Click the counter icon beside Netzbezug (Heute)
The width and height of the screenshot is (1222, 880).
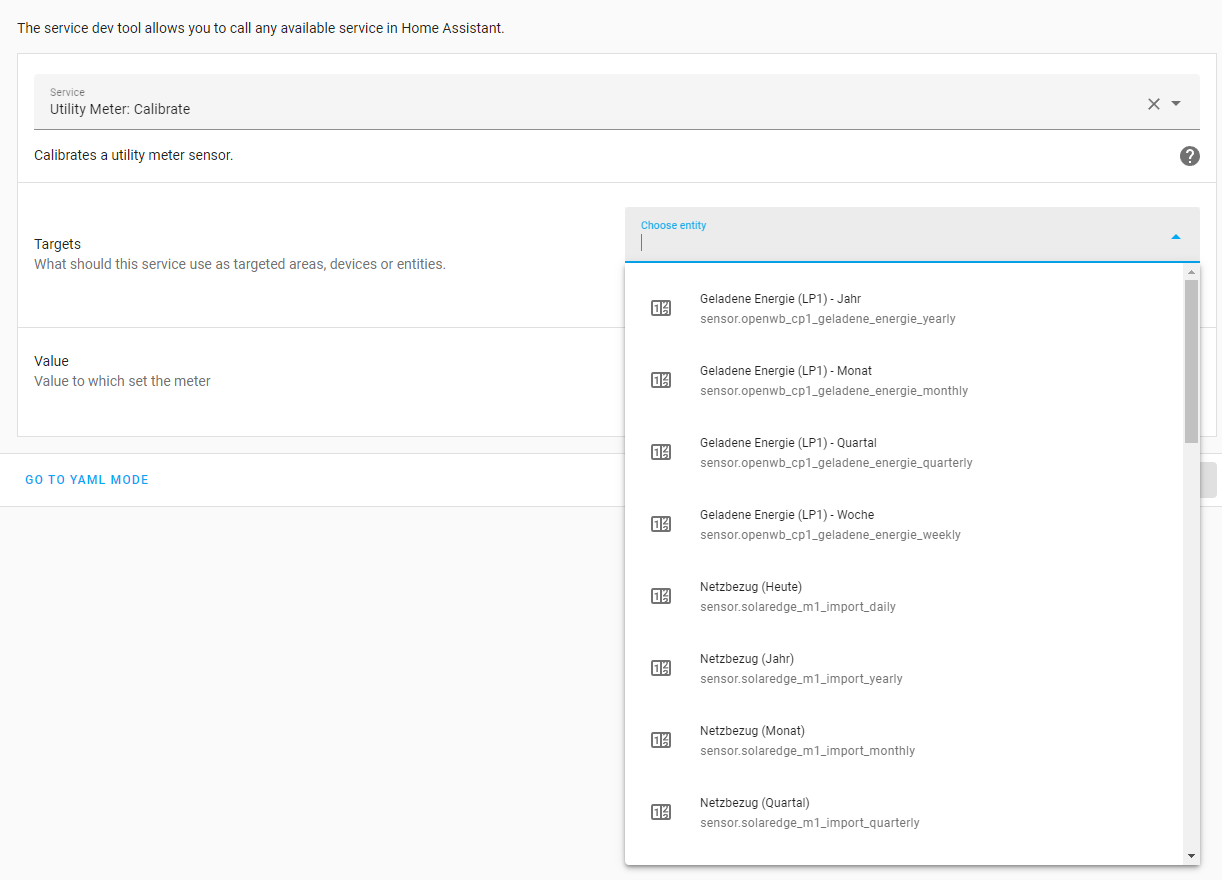[661, 595]
